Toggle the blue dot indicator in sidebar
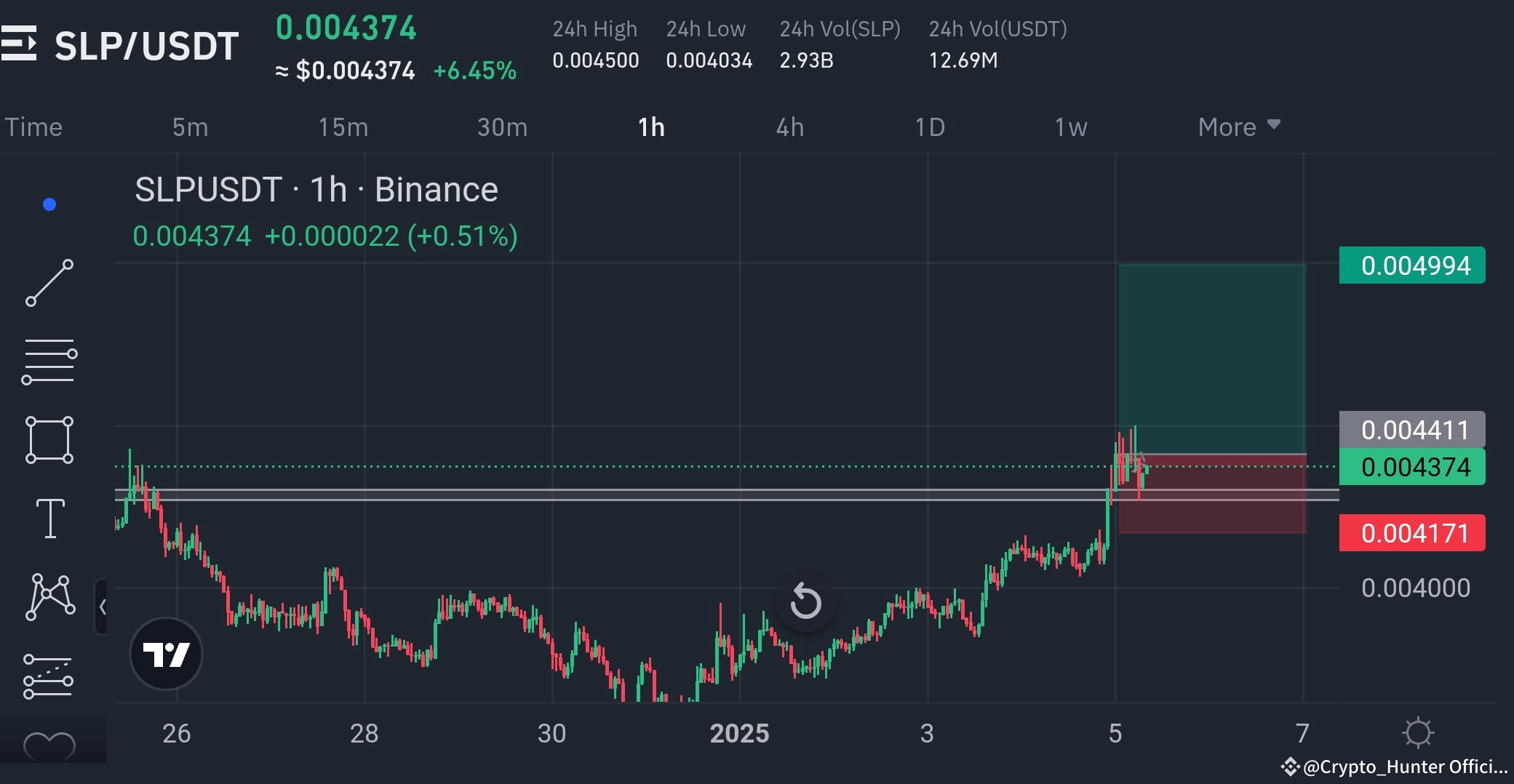 click(x=48, y=204)
